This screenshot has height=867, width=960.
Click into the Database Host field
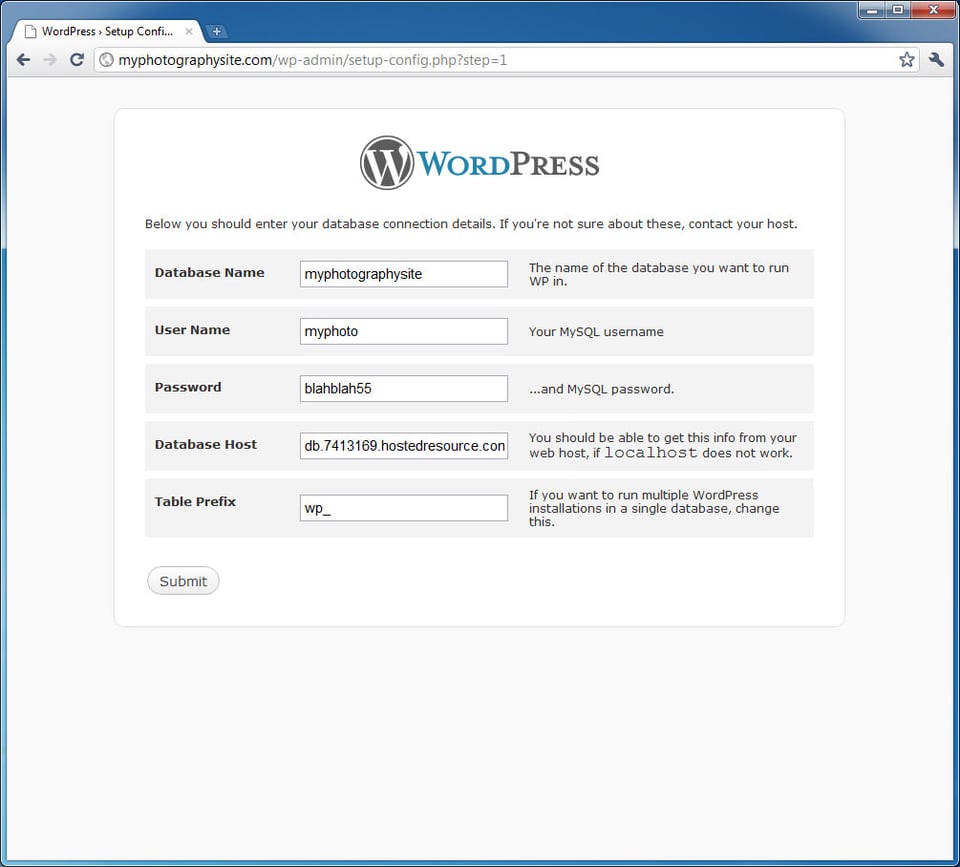coord(403,446)
